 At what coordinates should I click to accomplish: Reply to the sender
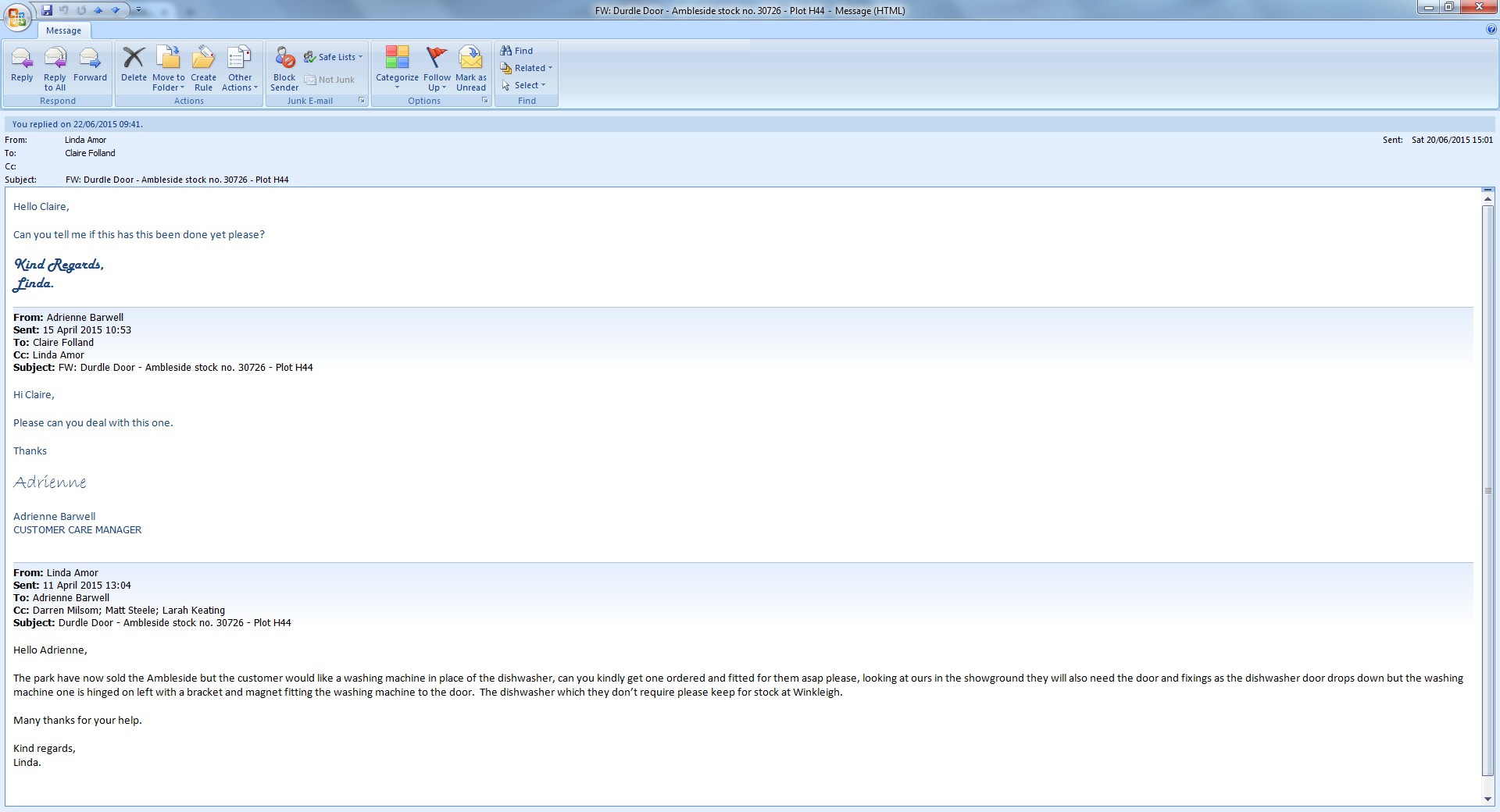pyautogui.click(x=22, y=64)
